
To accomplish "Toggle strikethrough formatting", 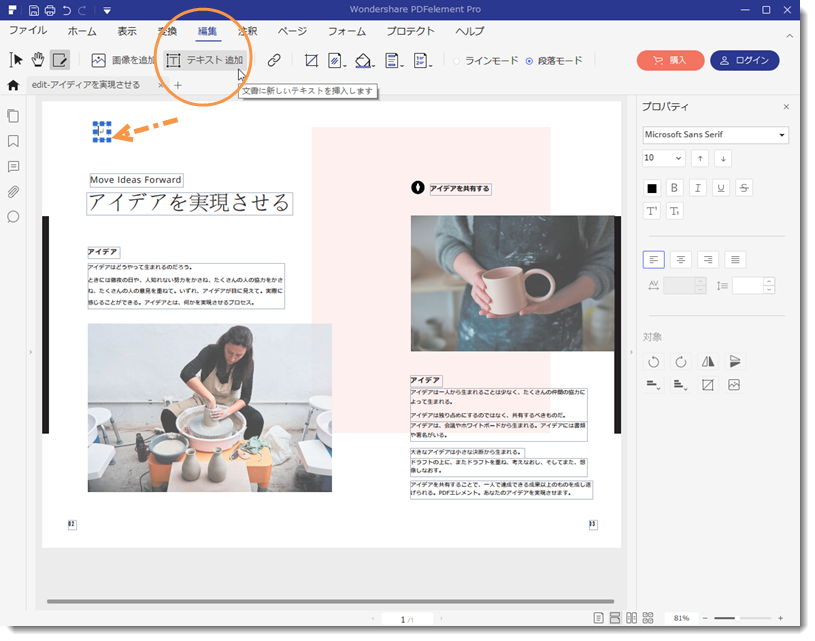I will [744, 188].
